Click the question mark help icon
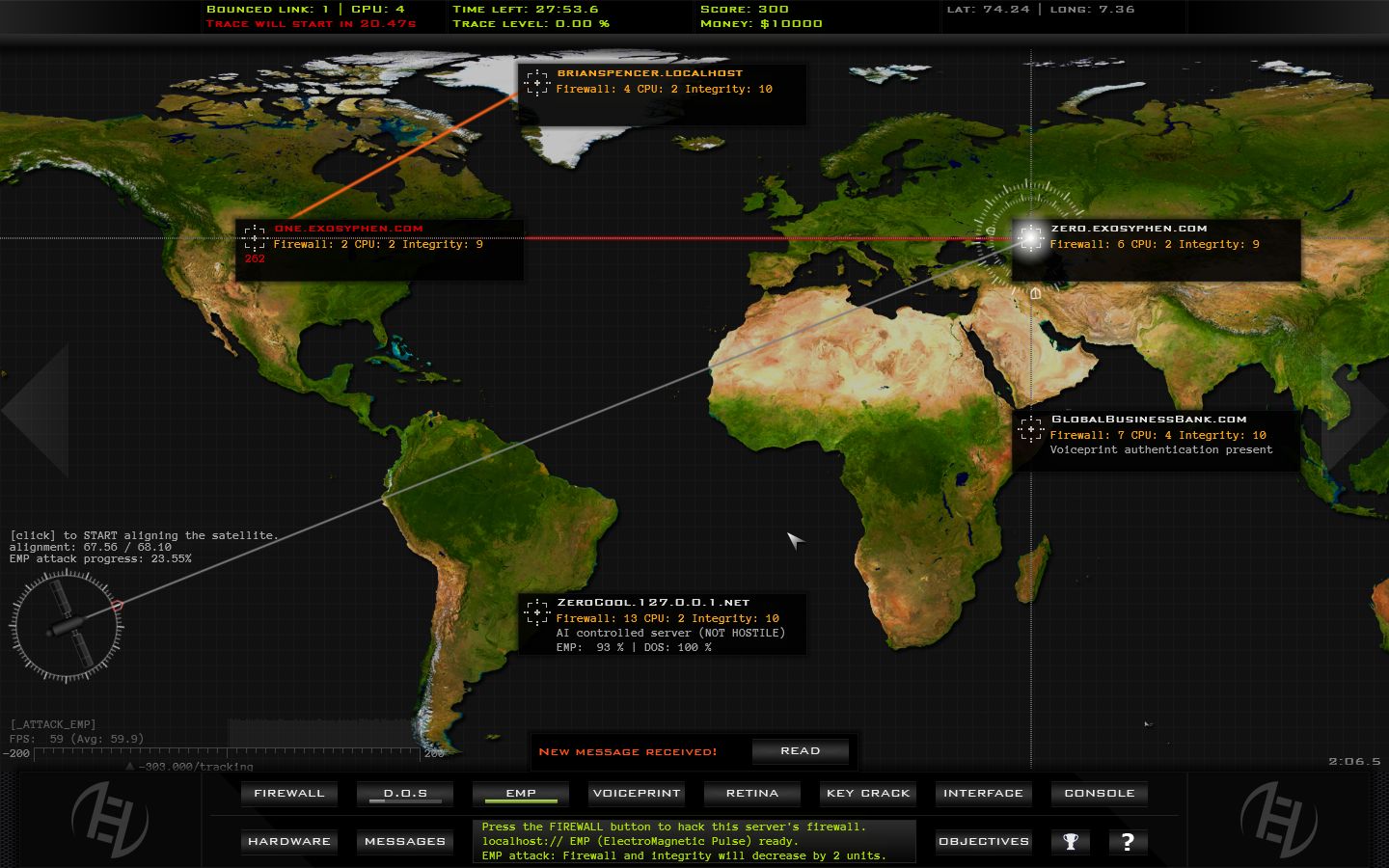The image size is (1389, 868). point(1128,842)
